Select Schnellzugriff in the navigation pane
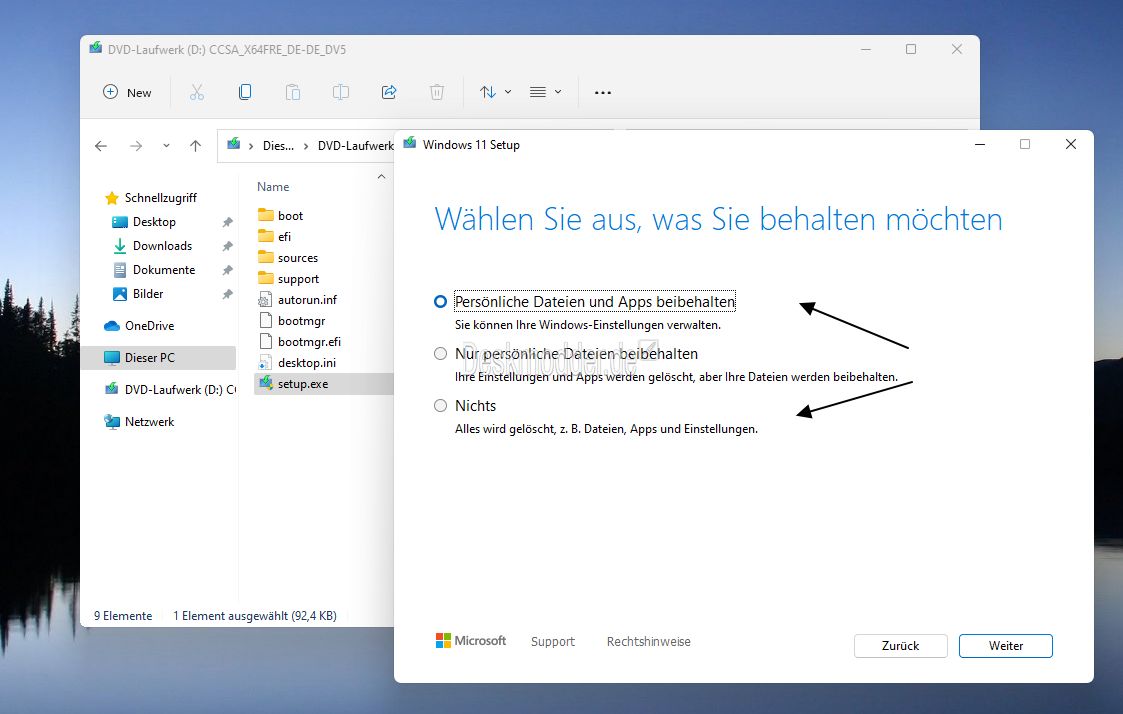 pyautogui.click(x=160, y=198)
